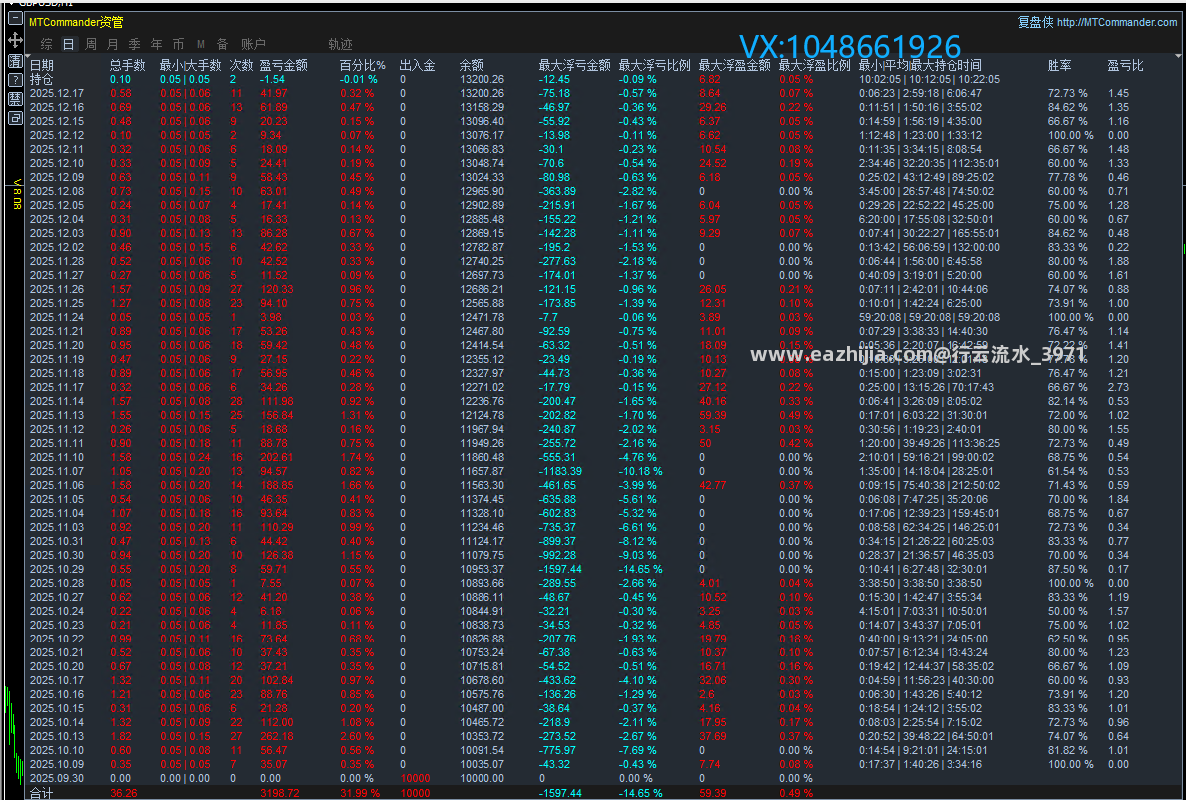Click the 复盘侠 label at top right
This screenshot has width=1186, height=800.
1035,22
